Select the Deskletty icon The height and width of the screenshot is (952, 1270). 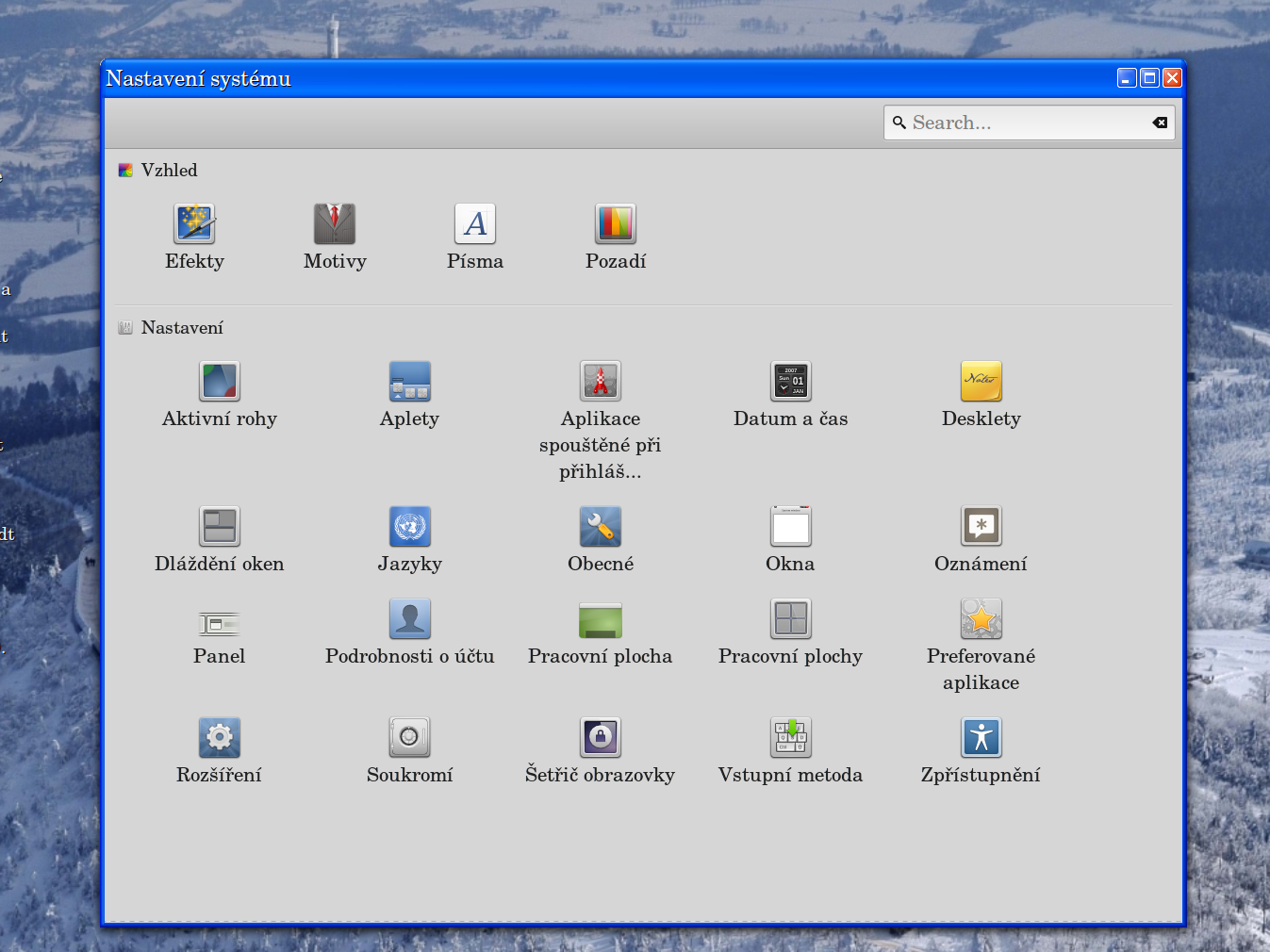(x=981, y=382)
